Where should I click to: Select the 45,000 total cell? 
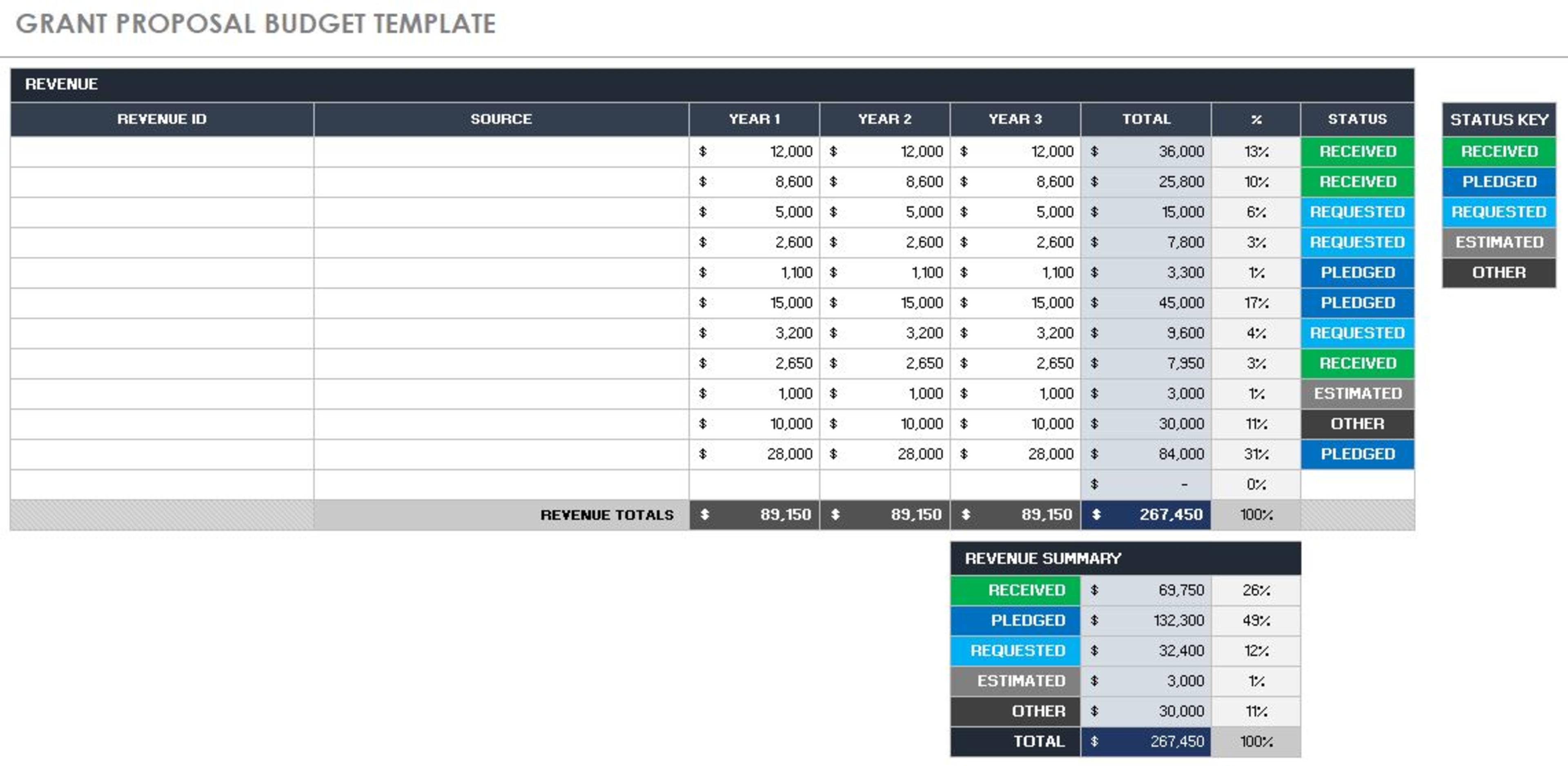[x=1146, y=303]
